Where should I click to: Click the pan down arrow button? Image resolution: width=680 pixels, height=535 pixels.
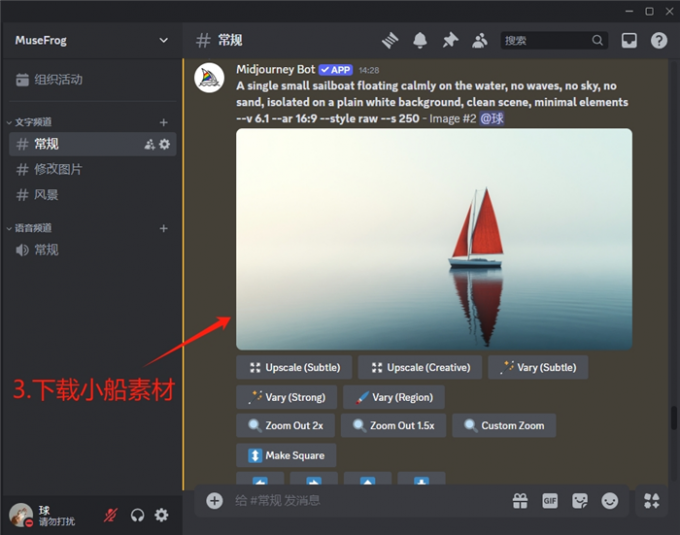[x=422, y=479]
